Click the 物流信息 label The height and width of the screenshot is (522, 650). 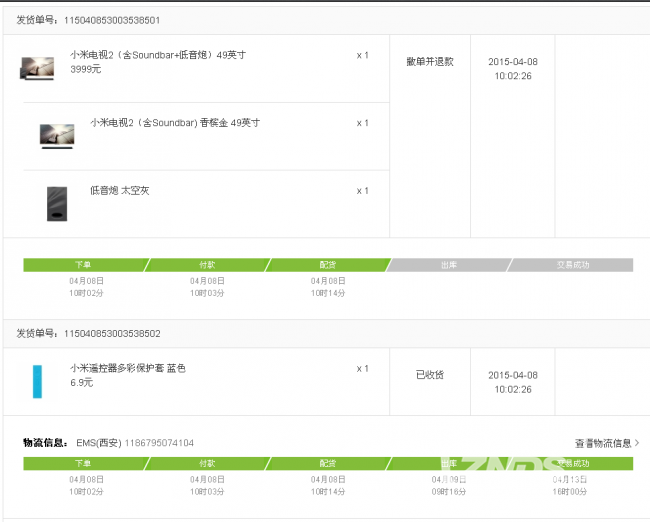click(x=45, y=443)
